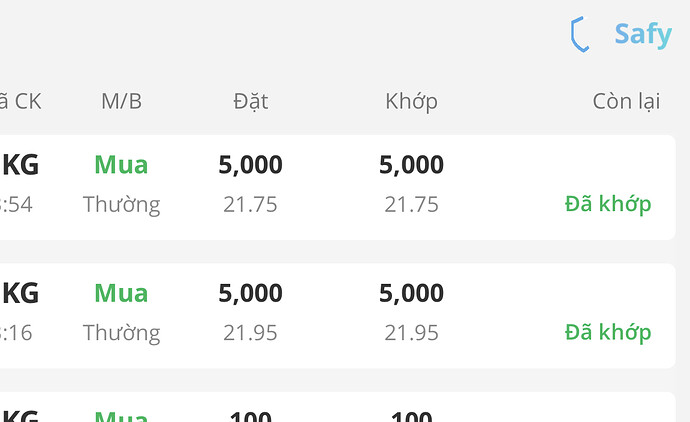The image size is (690, 422).
Task: Select the Khớp column header
Action: click(411, 101)
